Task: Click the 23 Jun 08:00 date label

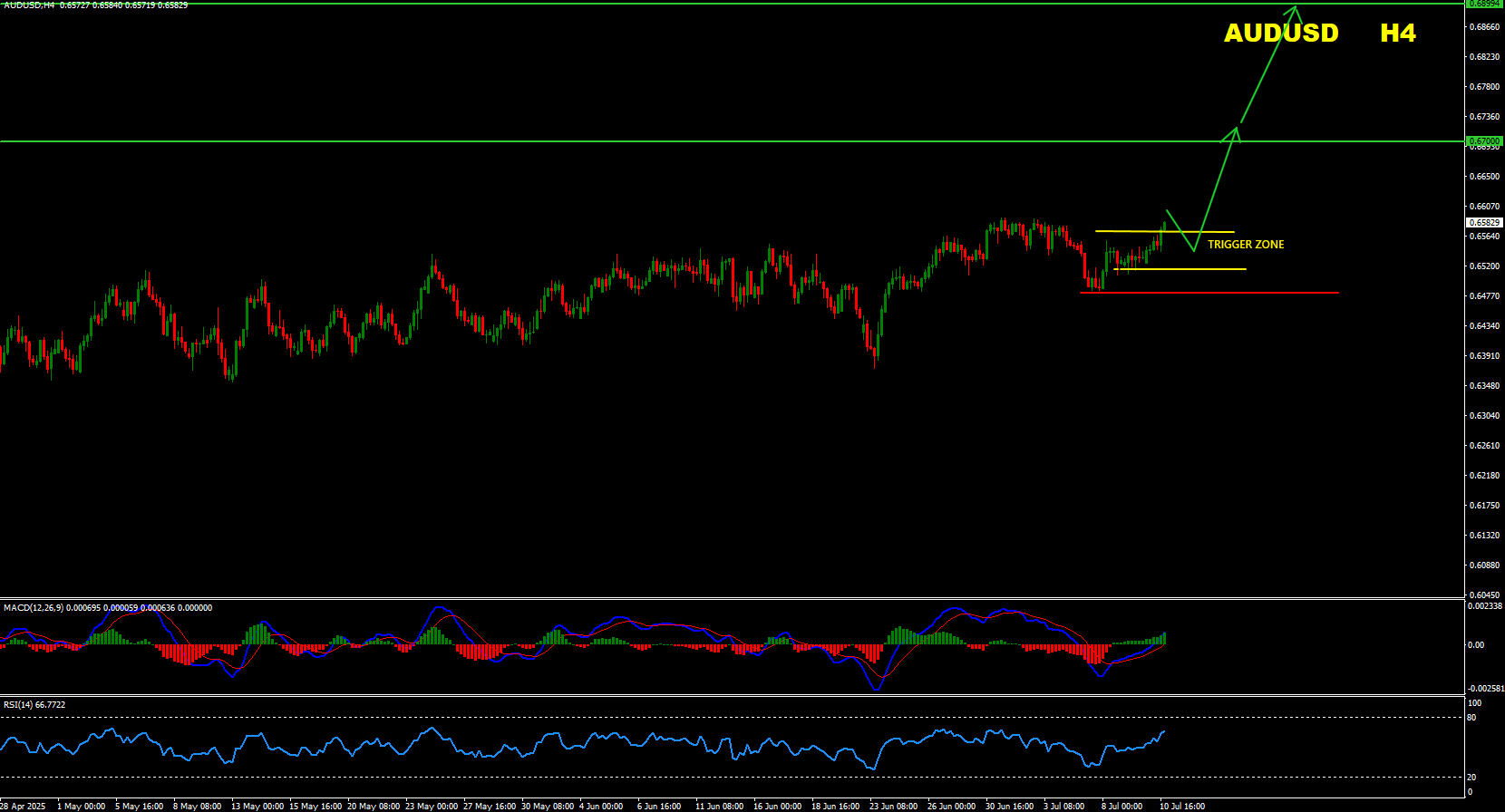Action: click(x=893, y=806)
